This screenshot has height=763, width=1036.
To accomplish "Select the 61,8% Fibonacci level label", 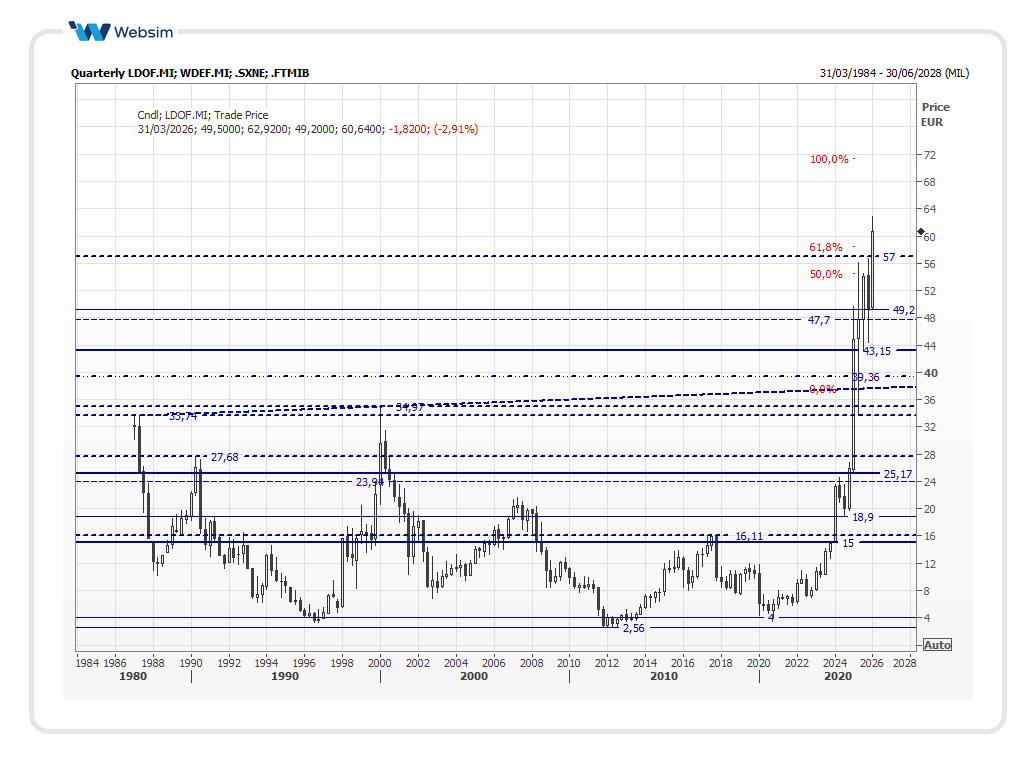I will [x=826, y=247].
